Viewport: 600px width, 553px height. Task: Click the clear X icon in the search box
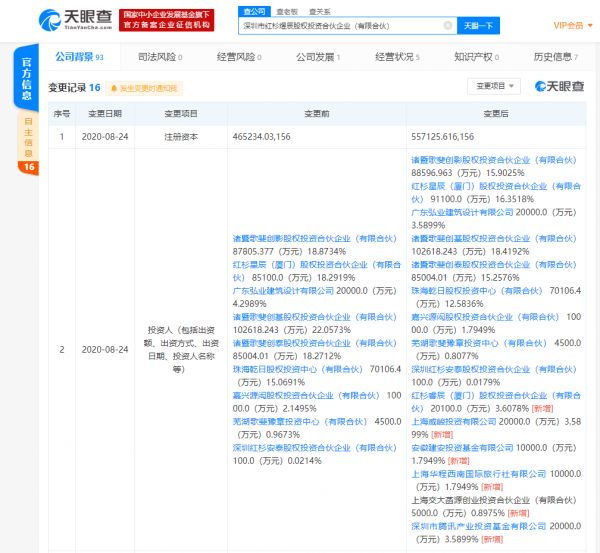tap(447, 24)
